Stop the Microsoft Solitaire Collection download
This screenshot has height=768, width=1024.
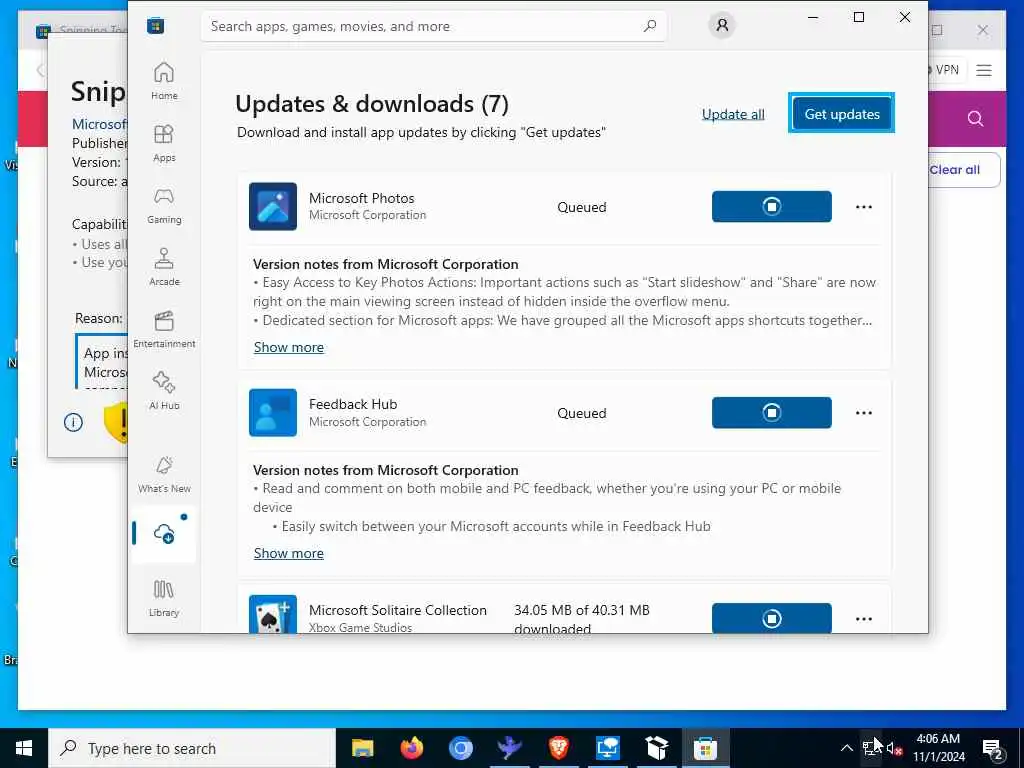772,618
